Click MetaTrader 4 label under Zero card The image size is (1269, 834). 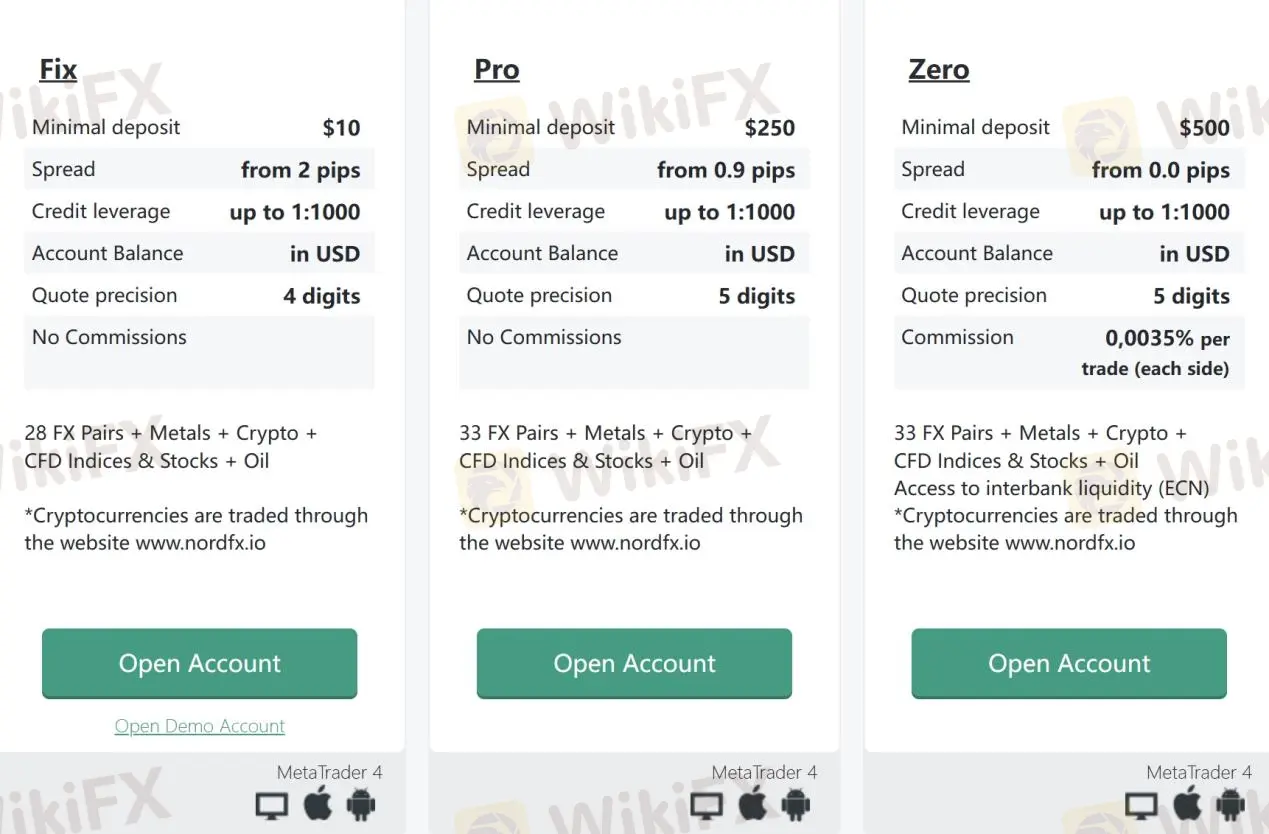pos(1199,772)
